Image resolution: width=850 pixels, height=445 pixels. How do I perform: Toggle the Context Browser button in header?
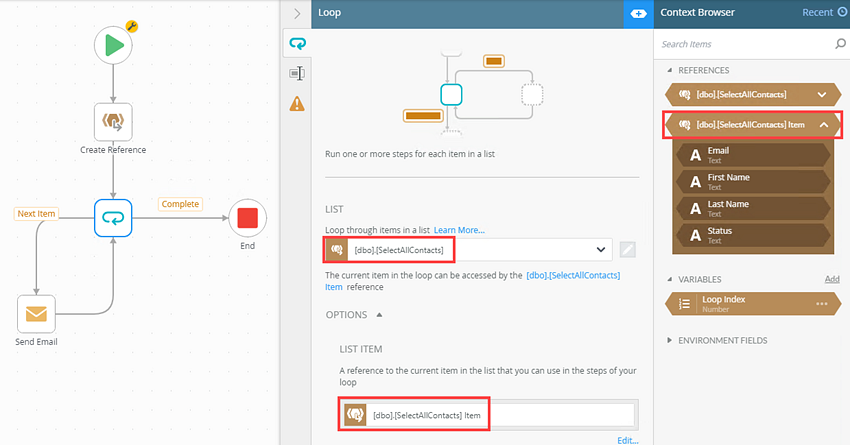[x=639, y=14]
